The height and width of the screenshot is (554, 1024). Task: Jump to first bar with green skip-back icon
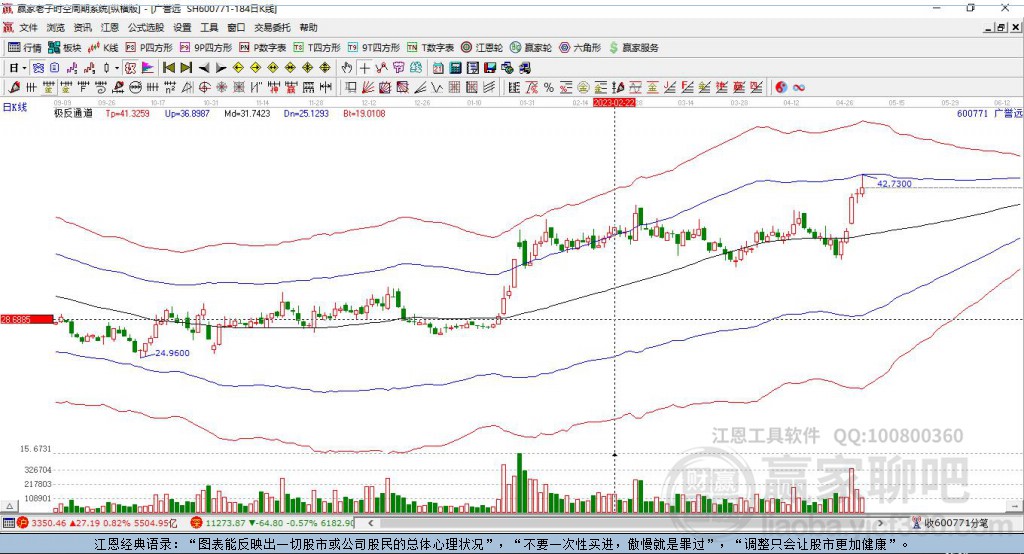(x=168, y=68)
